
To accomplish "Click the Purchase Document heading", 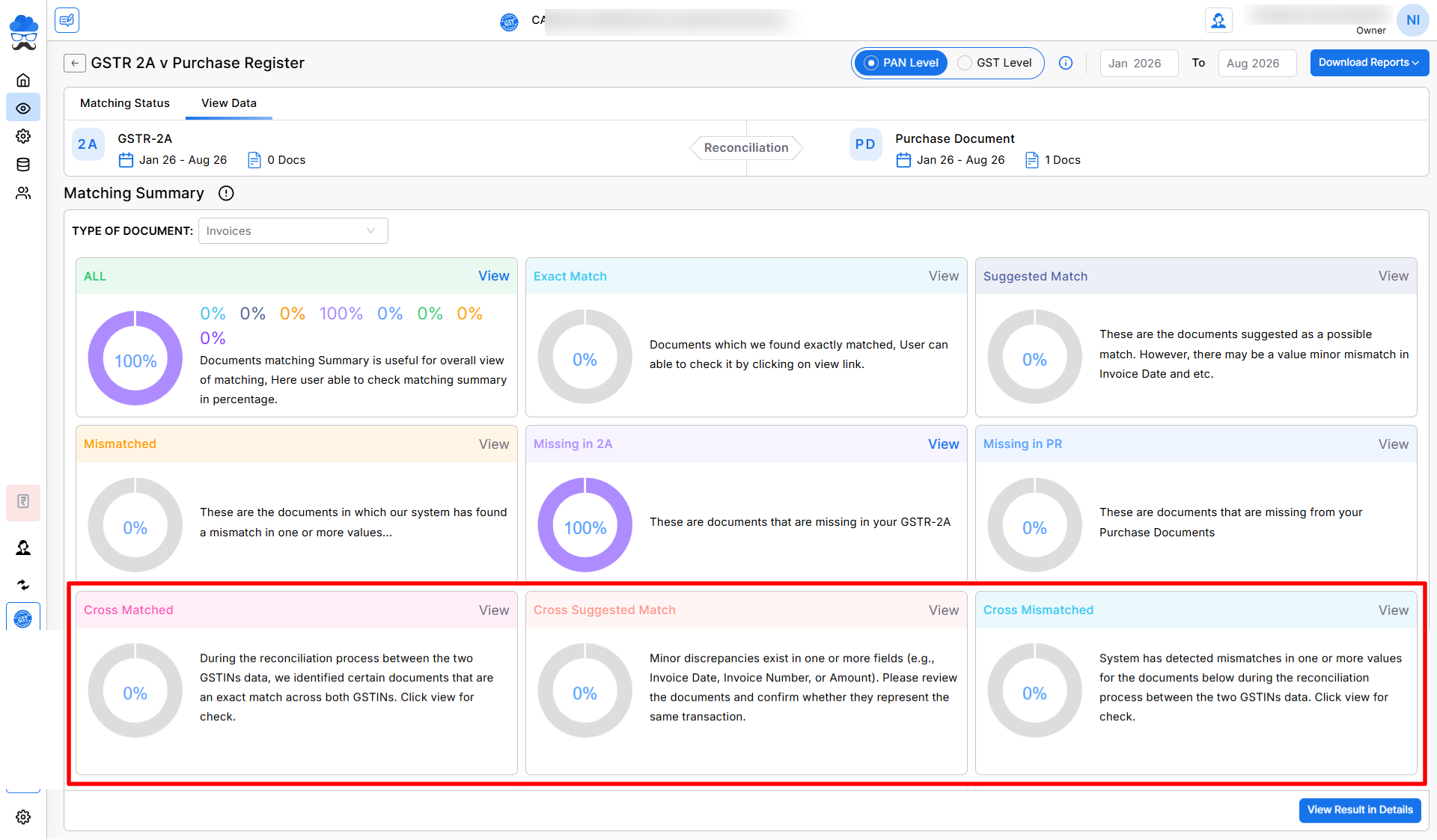I will [955, 138].
